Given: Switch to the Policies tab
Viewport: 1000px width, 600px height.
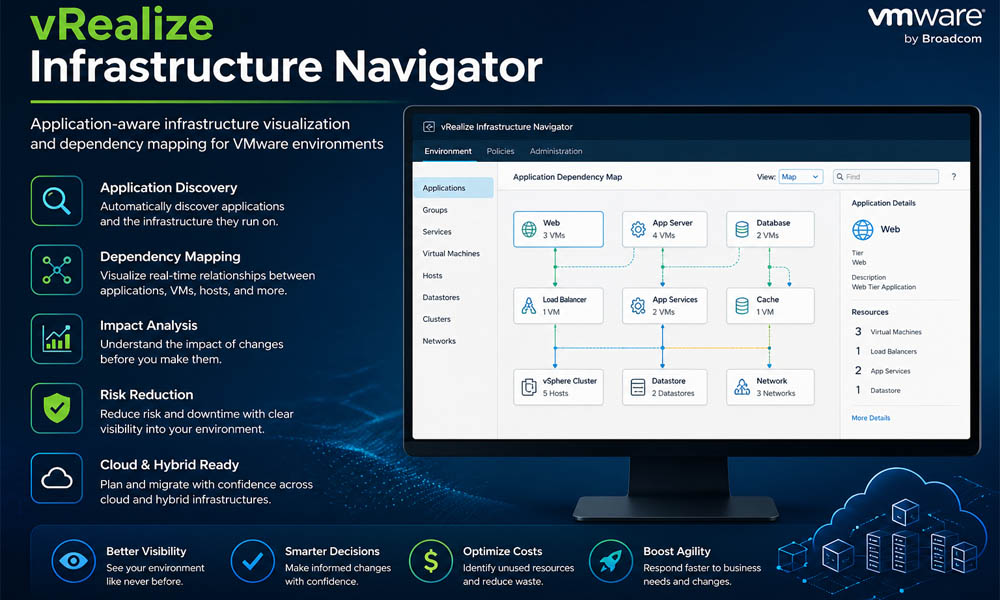Looking at the screenshot, I should point(500,151).
